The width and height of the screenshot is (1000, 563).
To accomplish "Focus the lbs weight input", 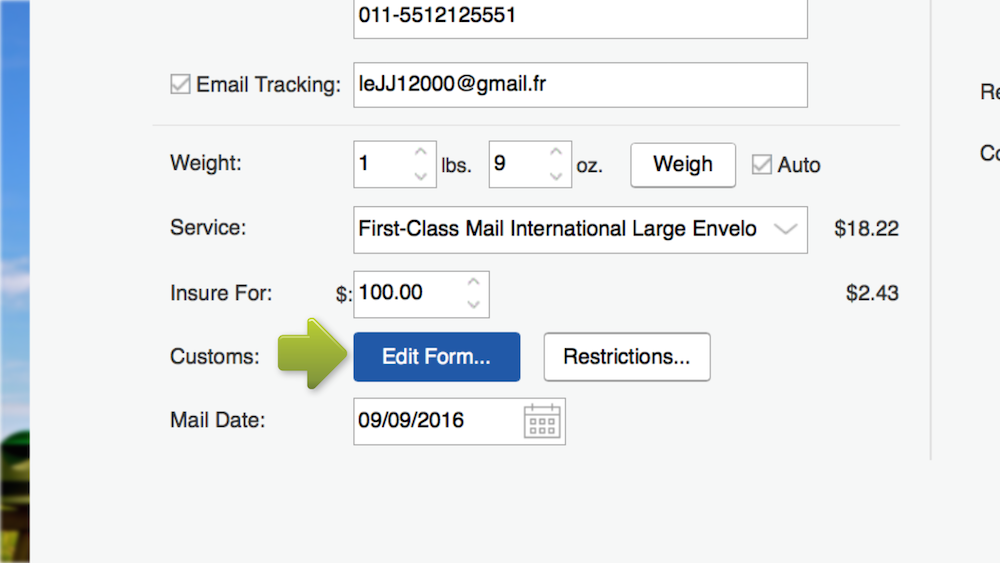I will [x=380, y=164].
